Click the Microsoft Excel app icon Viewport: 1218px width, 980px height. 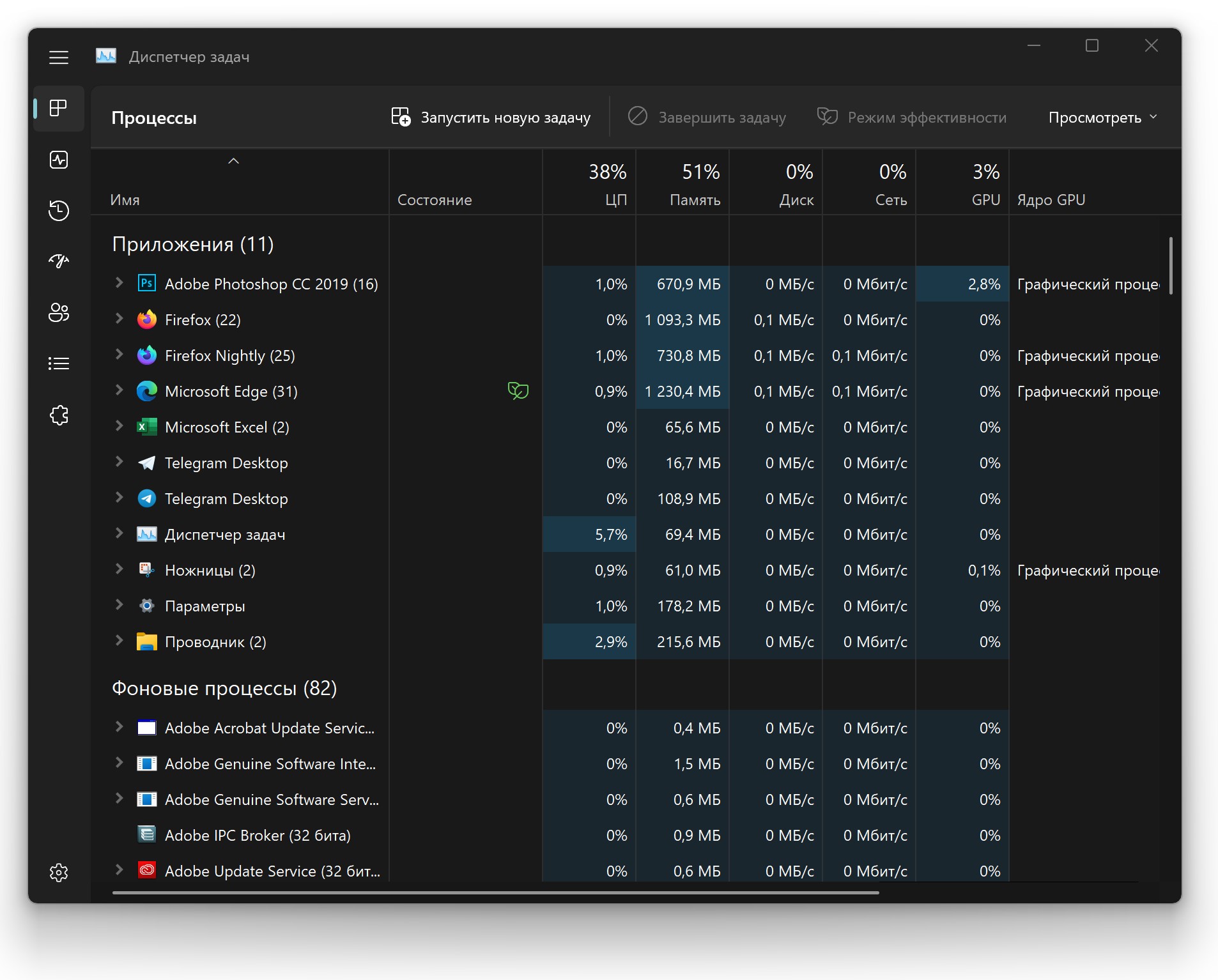147,427
